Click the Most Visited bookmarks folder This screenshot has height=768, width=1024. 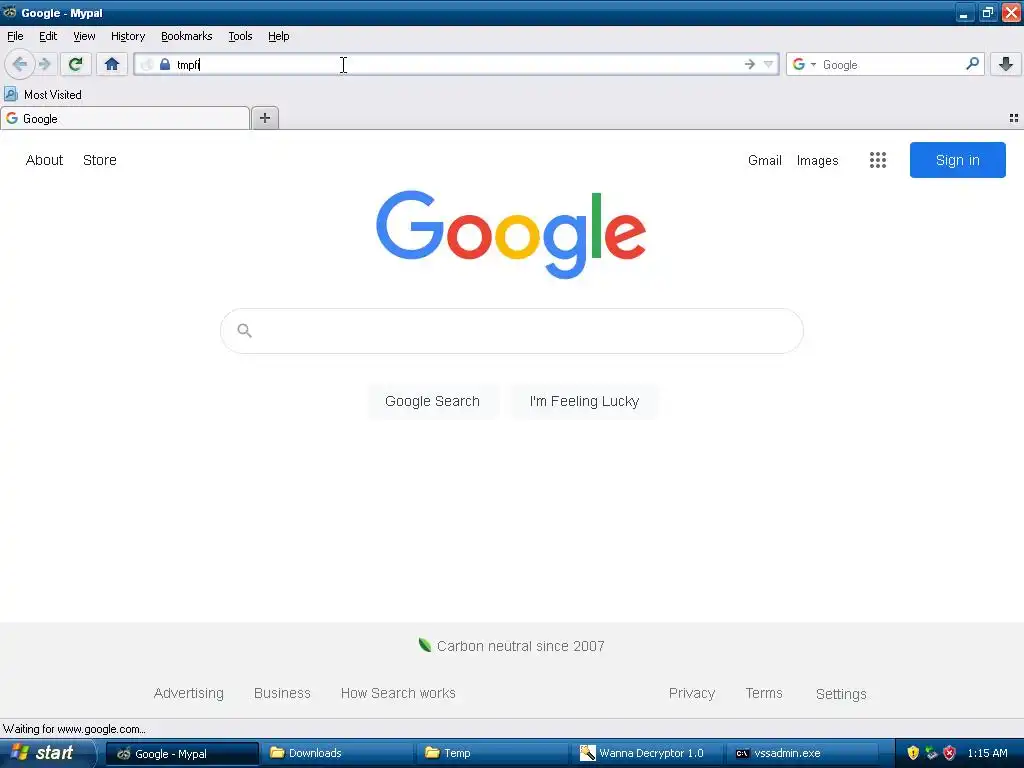[x=43, y=95]
